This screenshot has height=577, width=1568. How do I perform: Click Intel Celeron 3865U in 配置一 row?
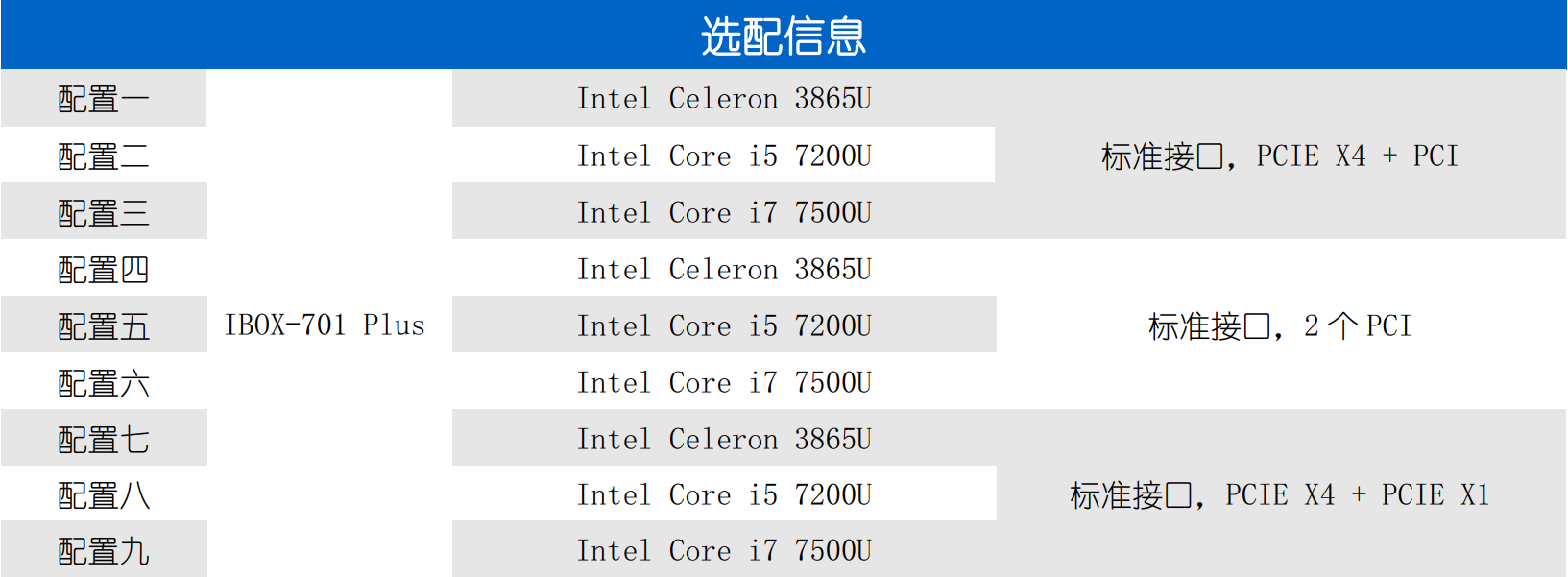tap(724, 99)
